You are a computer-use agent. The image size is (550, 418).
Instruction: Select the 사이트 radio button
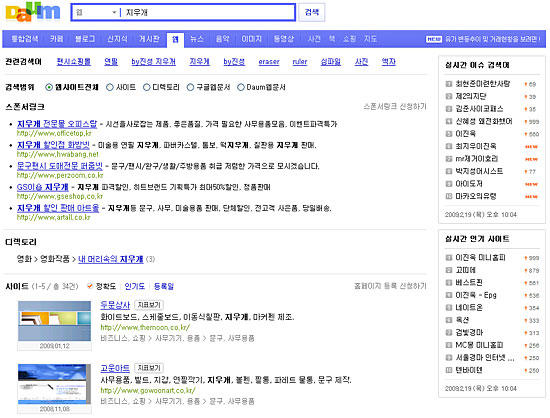pyautogui.click(x=110, y=87)
